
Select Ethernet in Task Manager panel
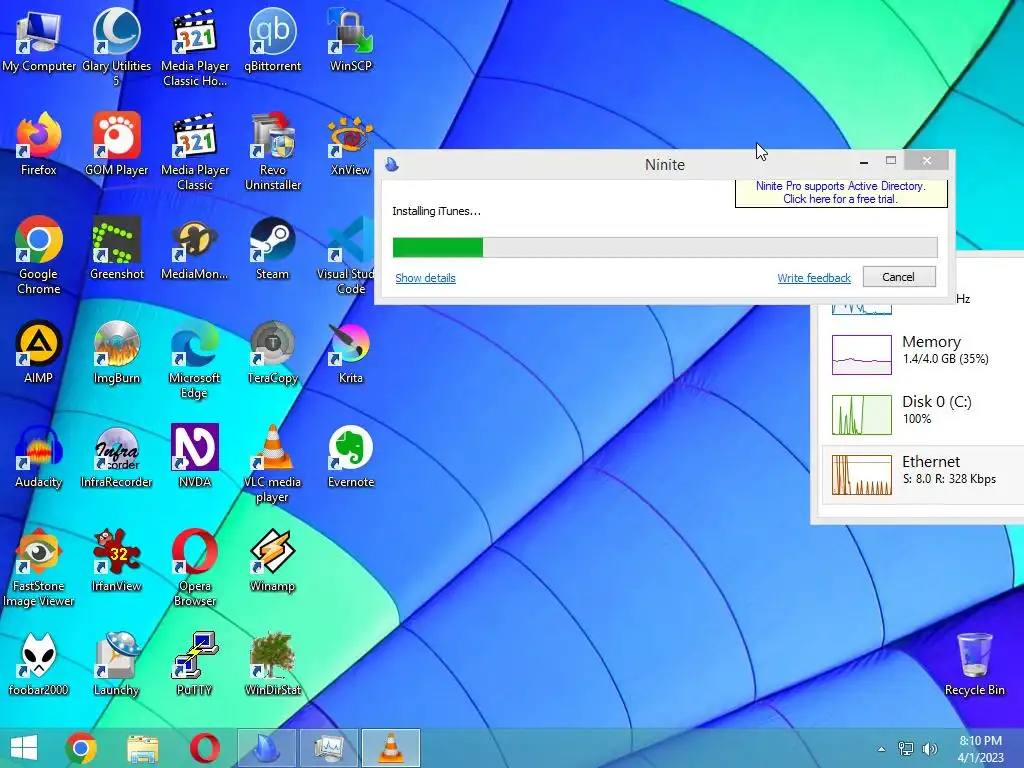923,475
